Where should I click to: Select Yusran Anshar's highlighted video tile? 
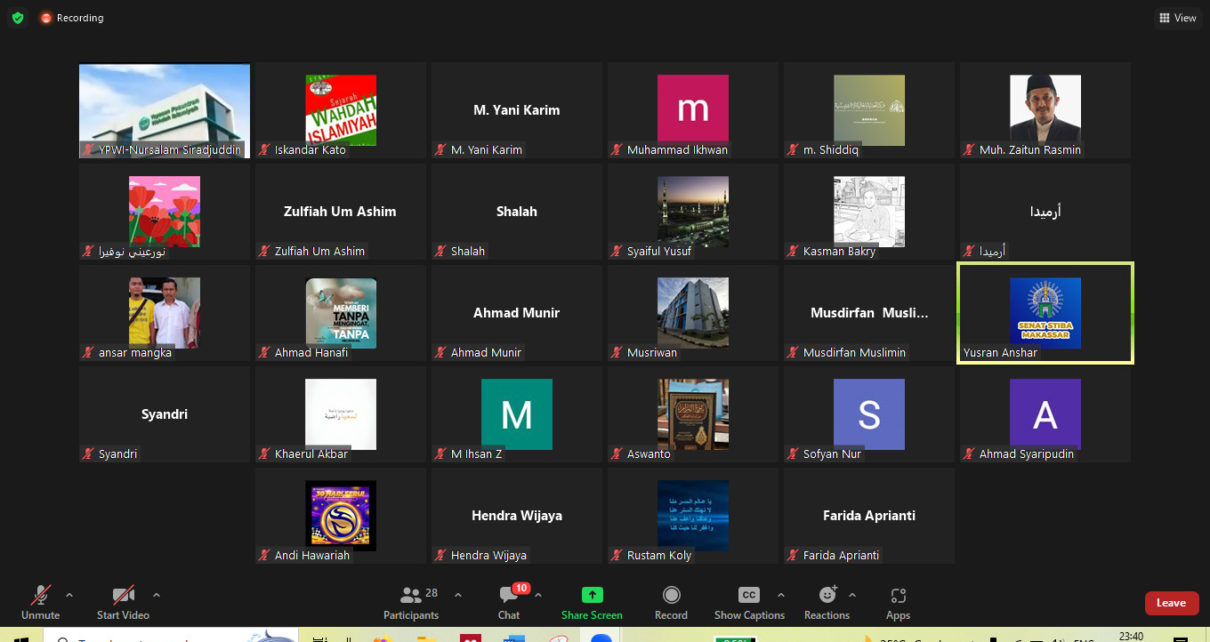[1045, 313]
